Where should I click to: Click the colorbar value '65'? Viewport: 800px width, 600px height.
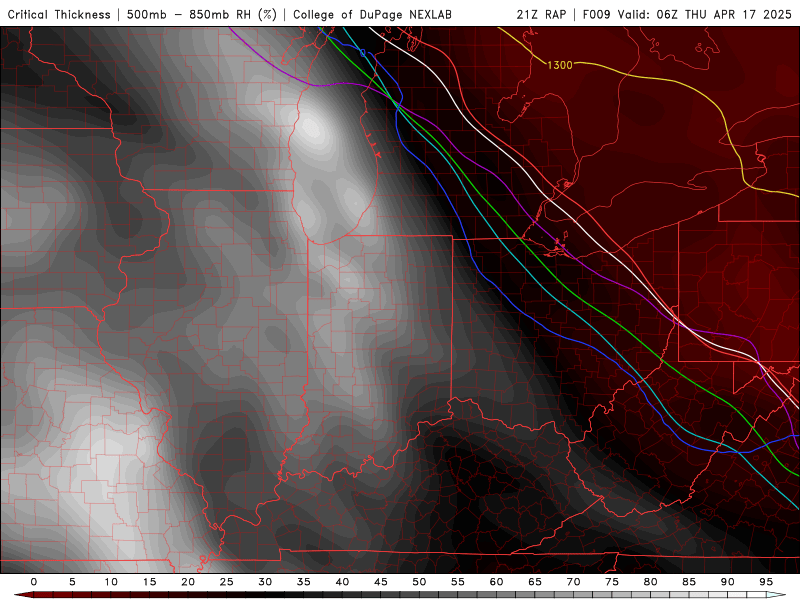(535, 582)
